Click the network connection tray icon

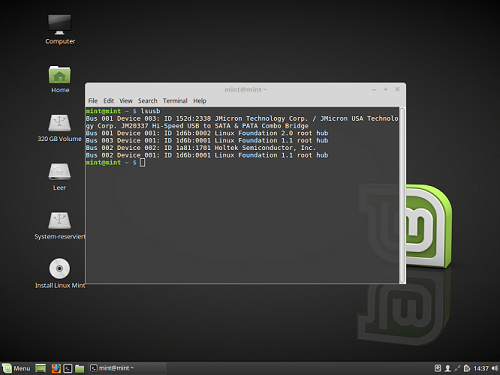coord(457,368)
